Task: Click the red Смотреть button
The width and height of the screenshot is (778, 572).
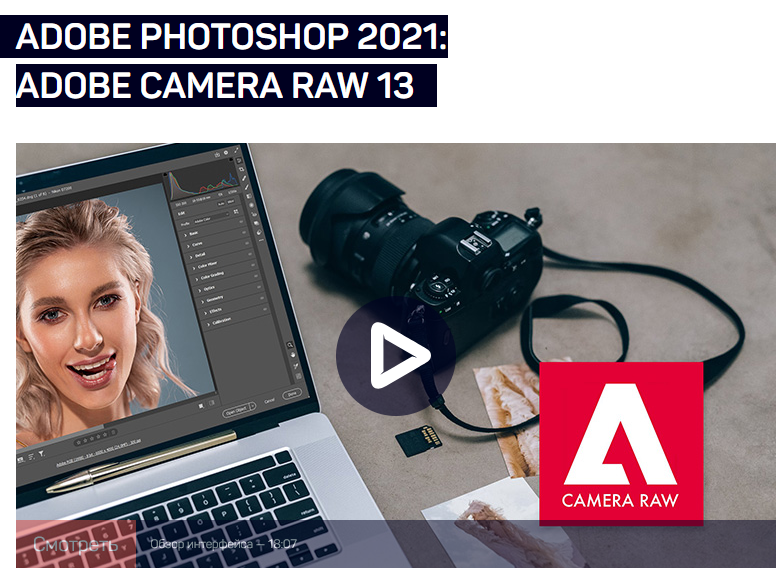Action: [x=76, y=545]
